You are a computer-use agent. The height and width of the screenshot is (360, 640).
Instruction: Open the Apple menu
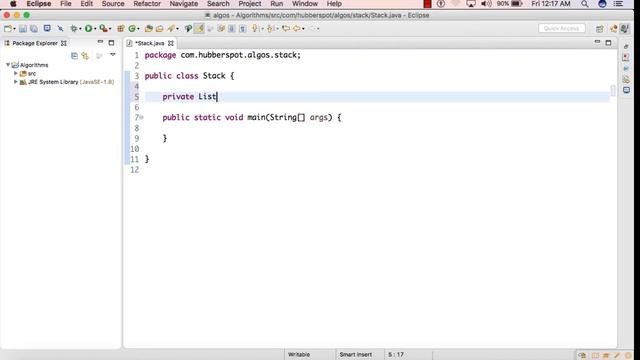point(13,4)
